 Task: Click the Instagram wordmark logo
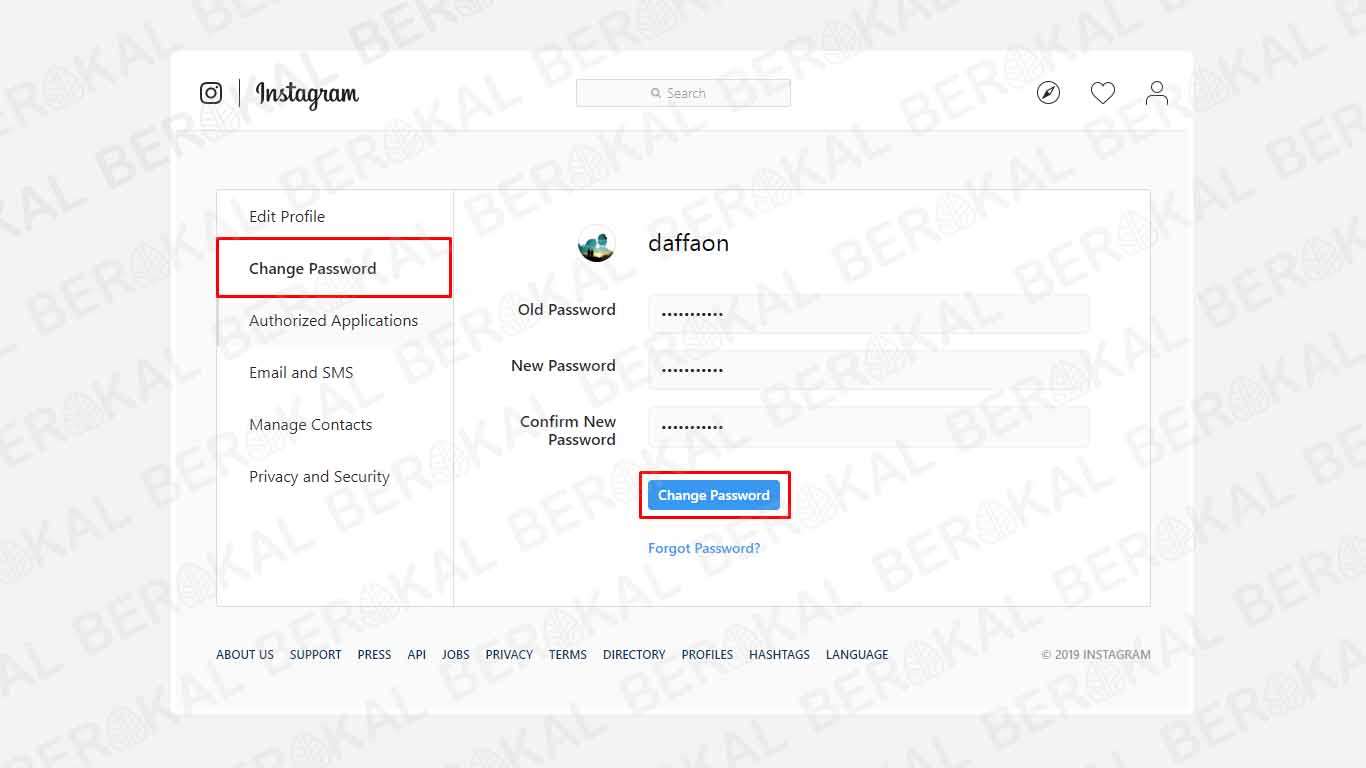coord(307,94)
